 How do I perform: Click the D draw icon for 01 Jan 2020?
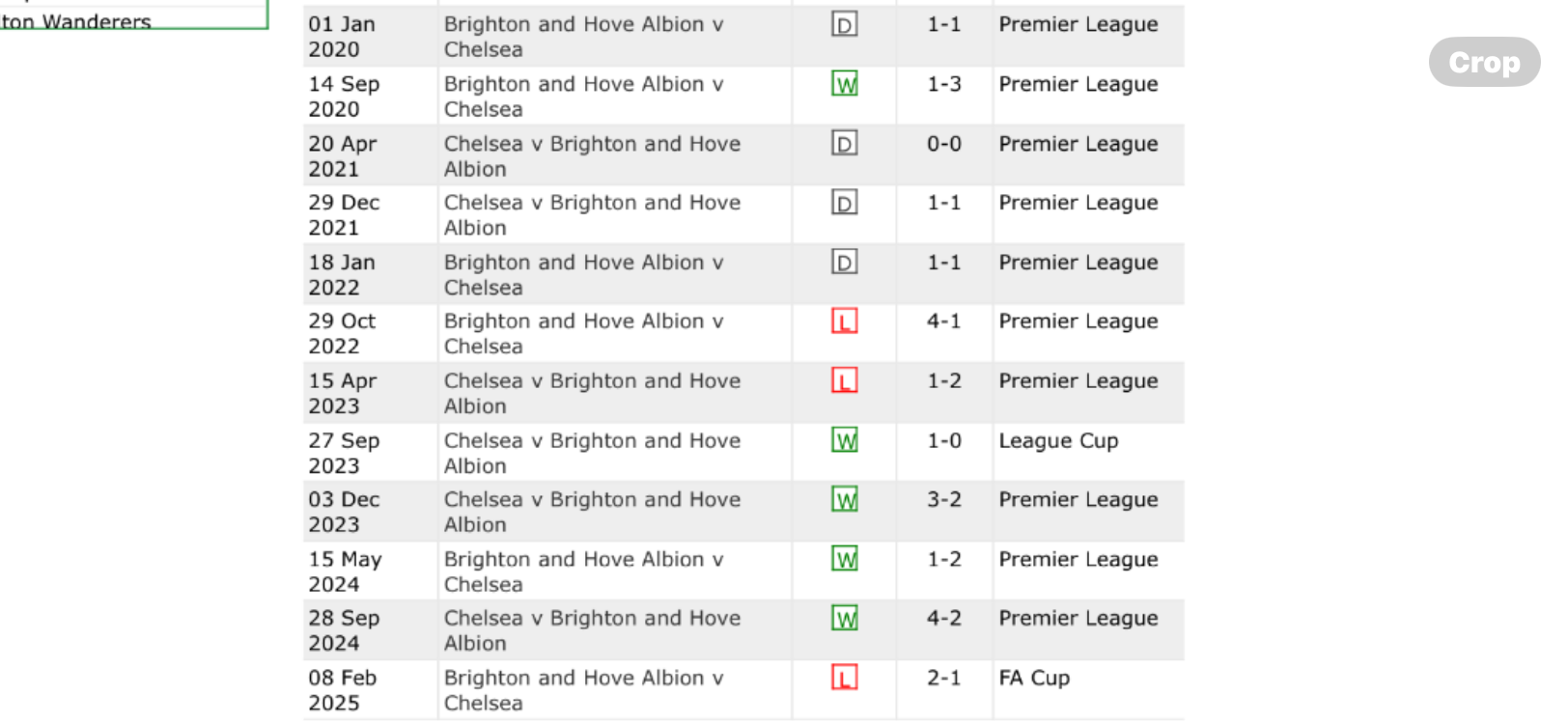845,24
